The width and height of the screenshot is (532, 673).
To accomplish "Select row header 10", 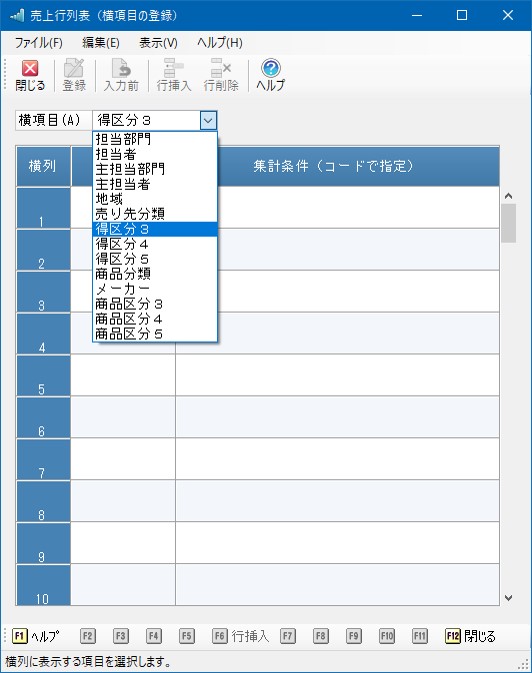I will pos(43,585).
